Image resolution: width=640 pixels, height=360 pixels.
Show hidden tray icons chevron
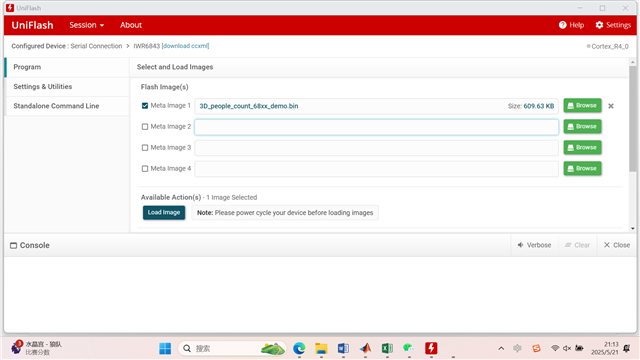[x=501, y=348]
